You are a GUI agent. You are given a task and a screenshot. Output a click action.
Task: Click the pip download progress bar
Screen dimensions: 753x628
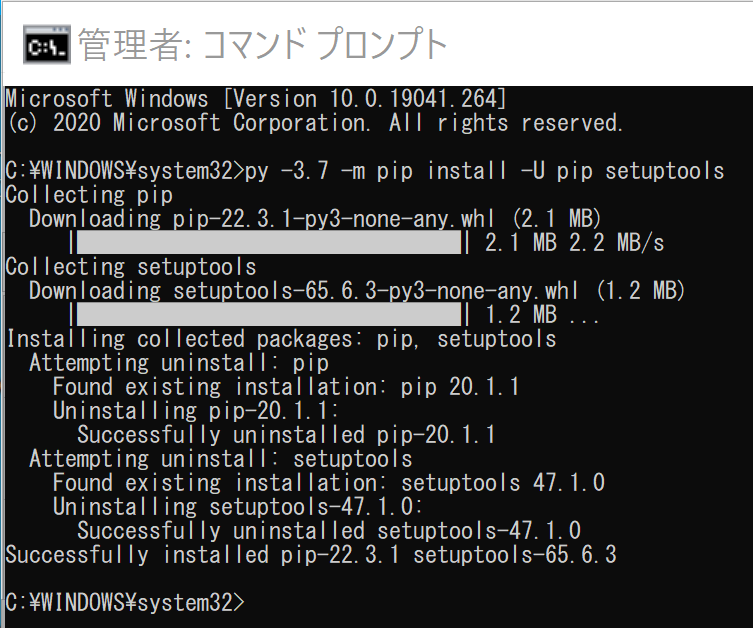[x=269, y=242]
